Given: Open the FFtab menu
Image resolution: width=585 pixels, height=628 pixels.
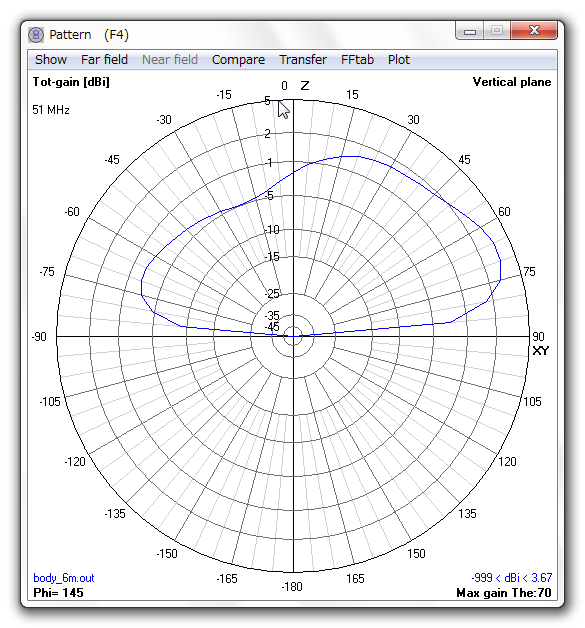Looking at the screenshot, I should click(x=357, y=60).
